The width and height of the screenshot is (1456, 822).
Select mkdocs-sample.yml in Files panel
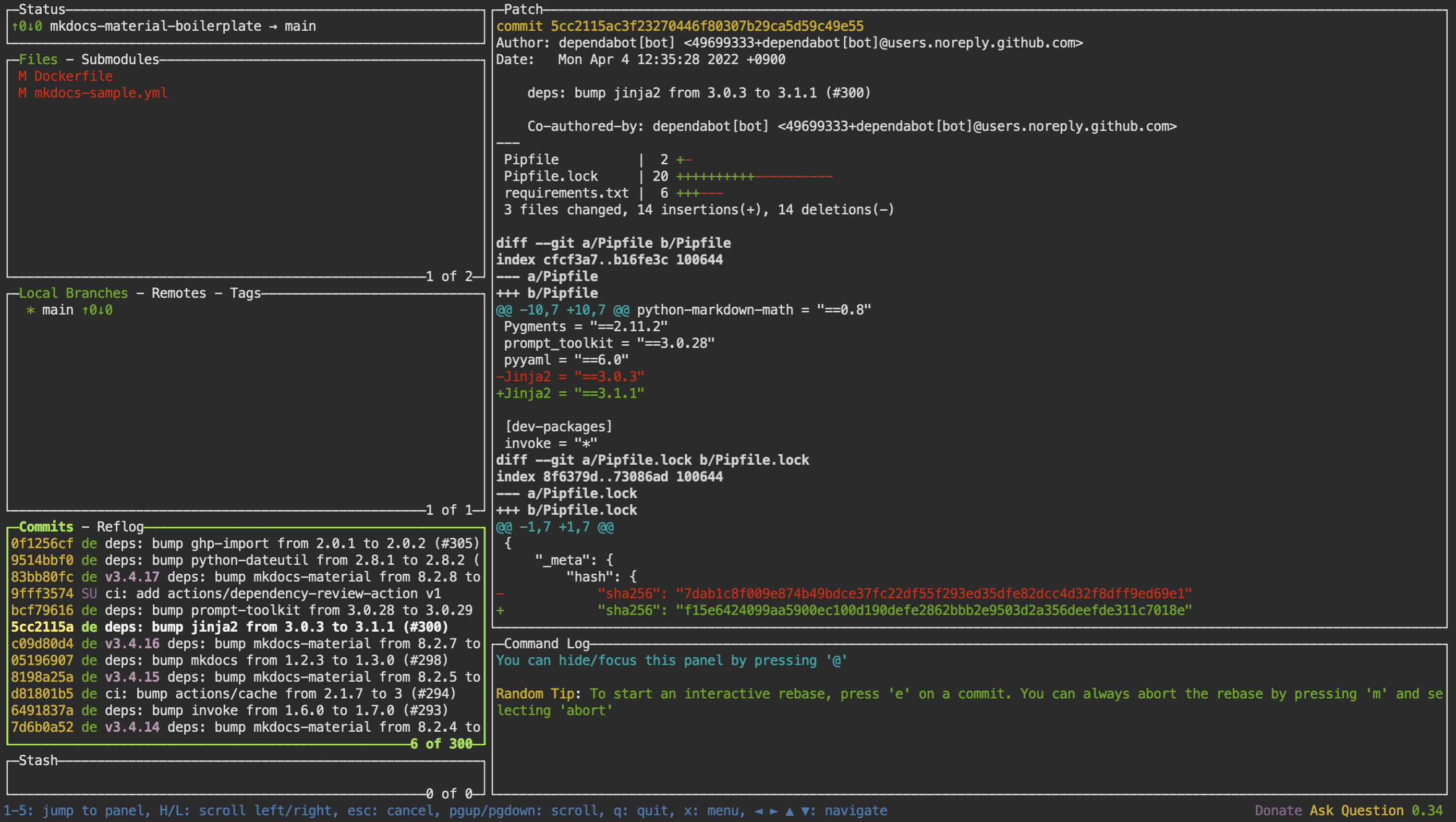pyautogui.click(x=100, y=93)
